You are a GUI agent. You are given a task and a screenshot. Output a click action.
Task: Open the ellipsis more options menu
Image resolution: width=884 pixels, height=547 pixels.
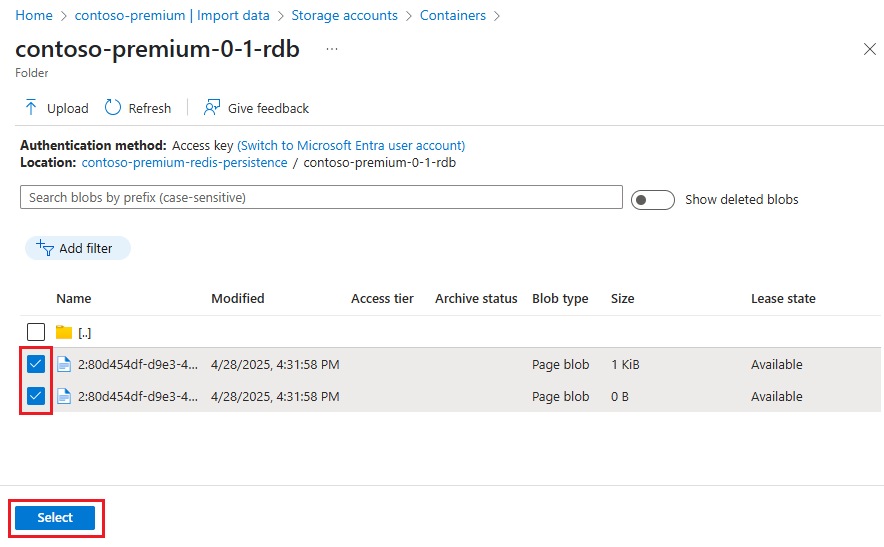point(332,49)
